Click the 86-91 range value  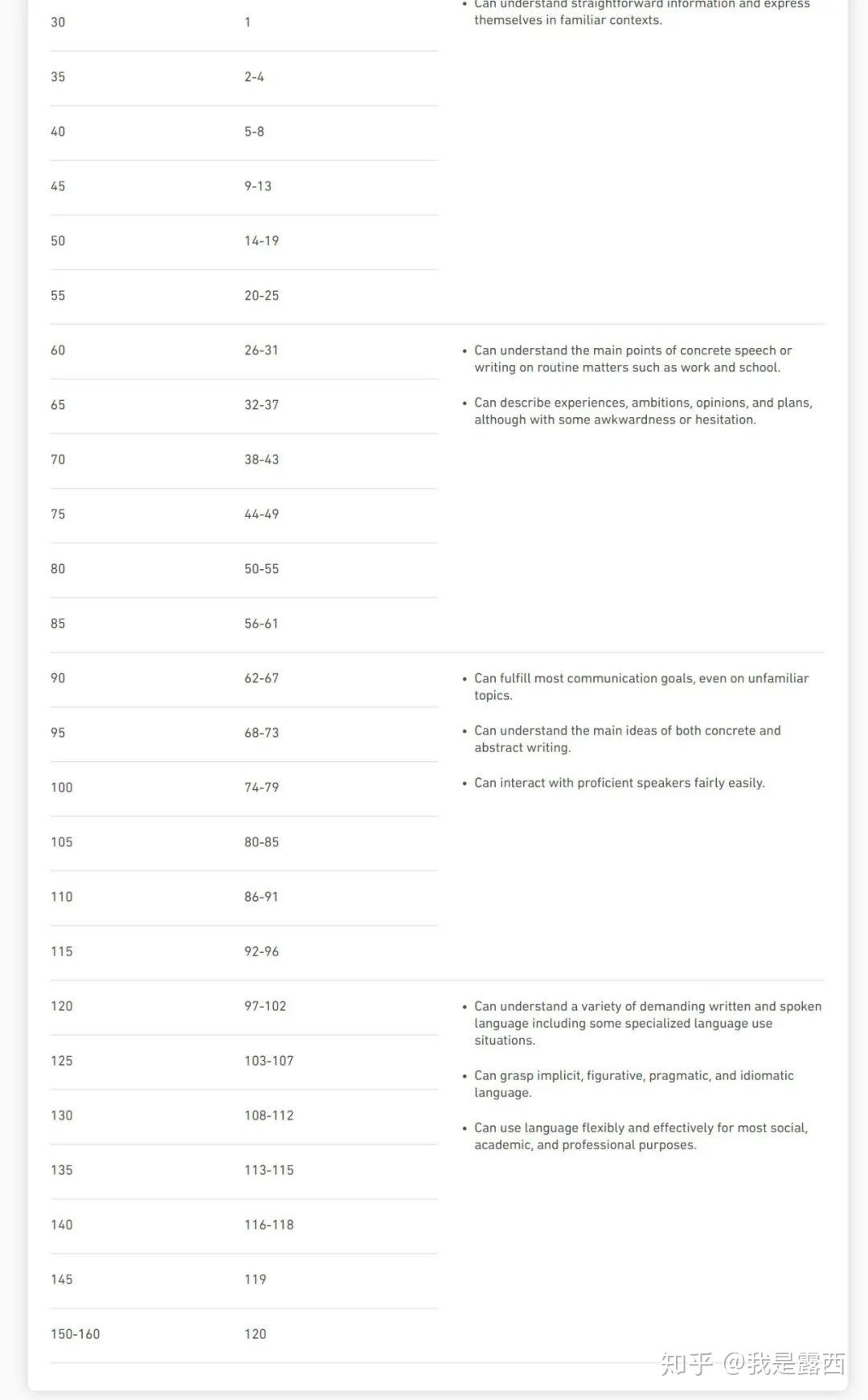click(261, 897)
